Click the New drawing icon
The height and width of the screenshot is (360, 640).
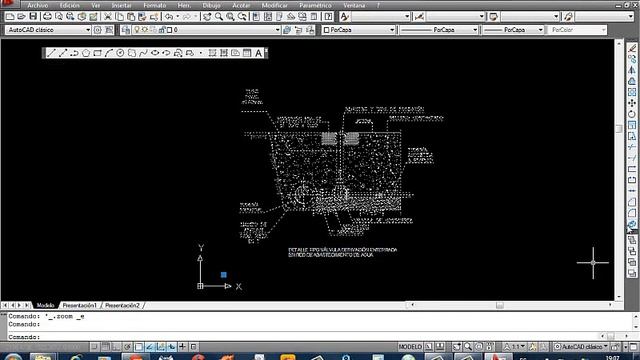pyautogui.click(x=10, y=17)
